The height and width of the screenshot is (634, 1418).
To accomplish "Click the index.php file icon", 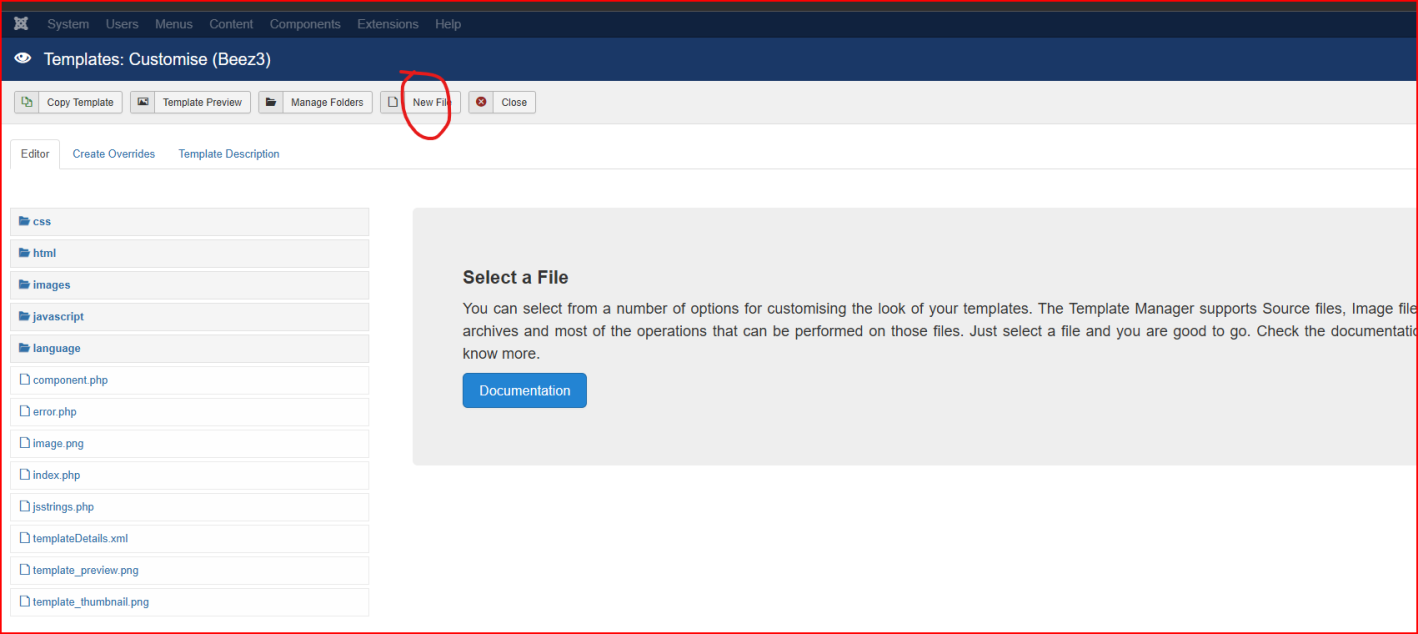I will 25,475.
